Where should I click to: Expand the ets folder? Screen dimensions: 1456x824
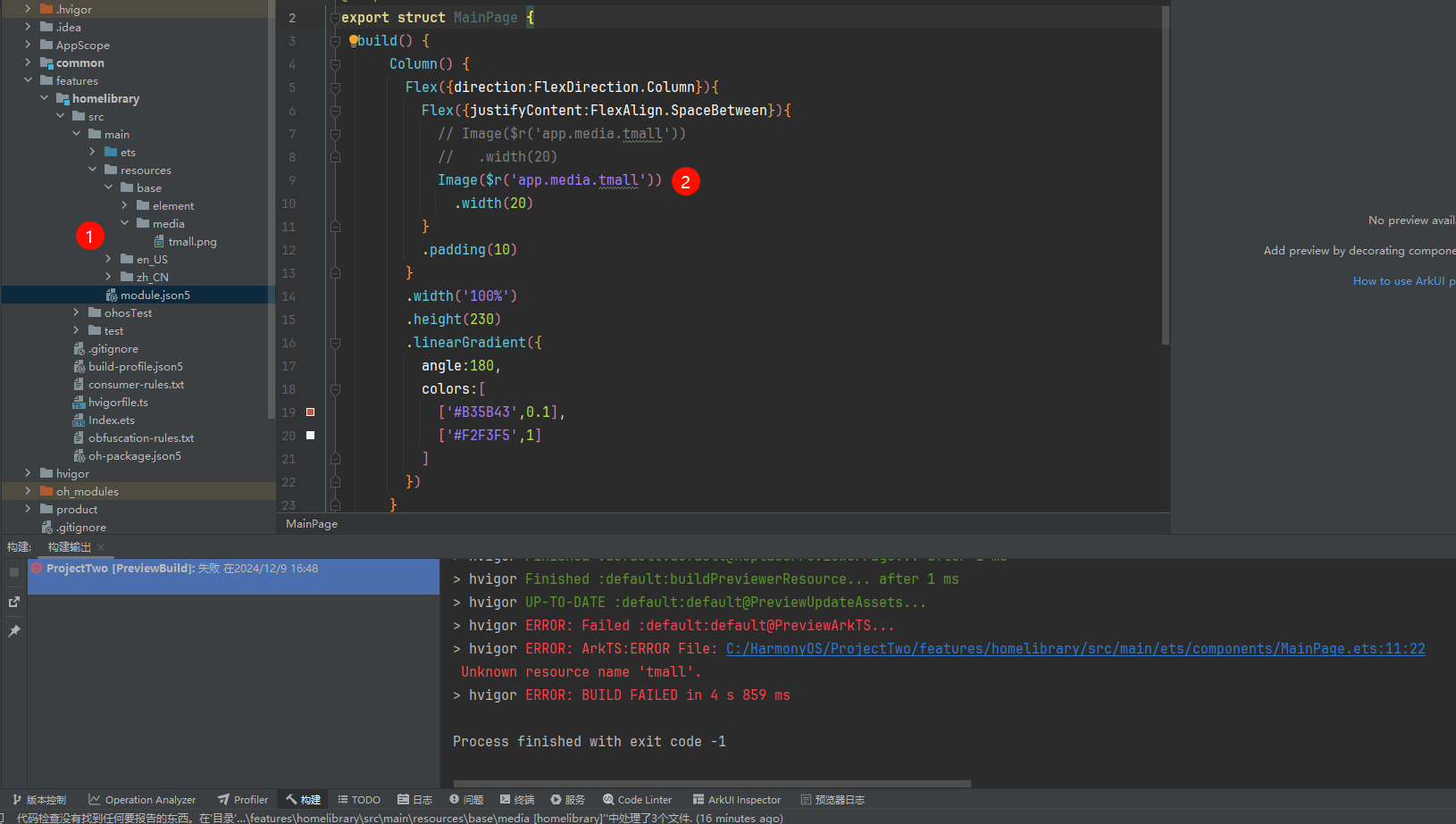coord(92,152)
